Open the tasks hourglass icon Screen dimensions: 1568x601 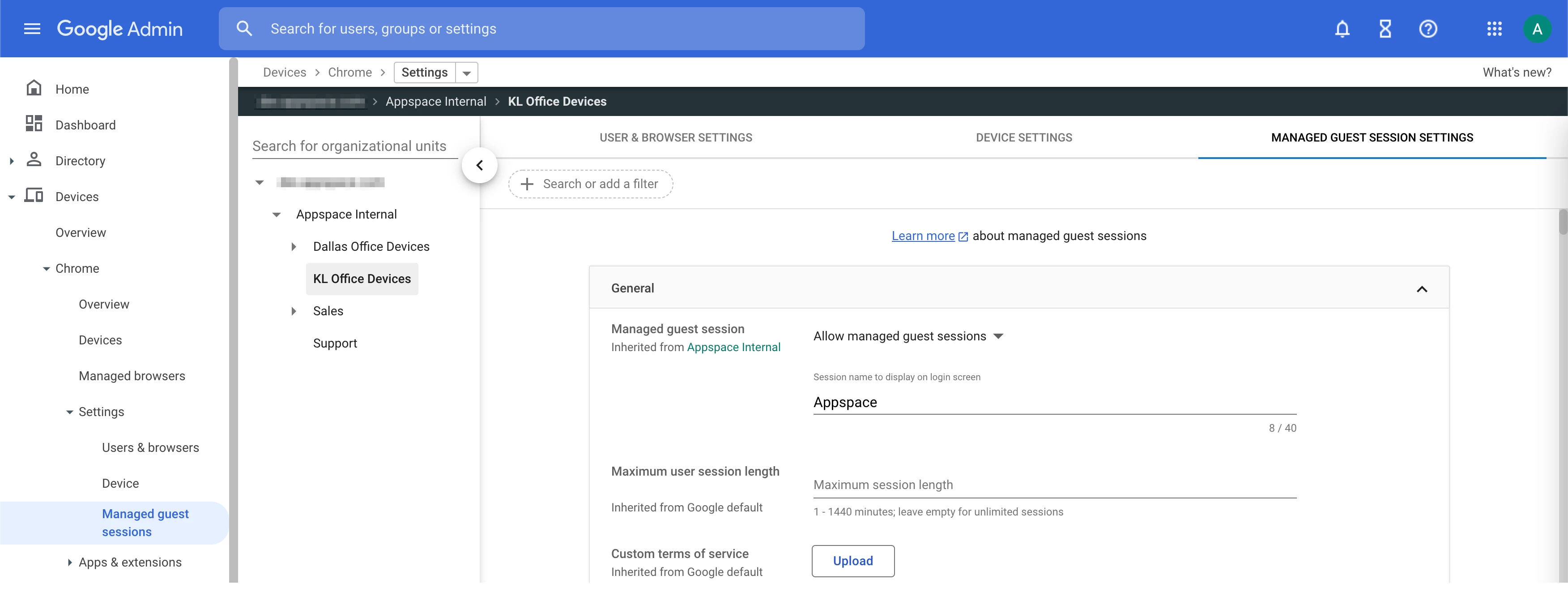coord(1385,29)
